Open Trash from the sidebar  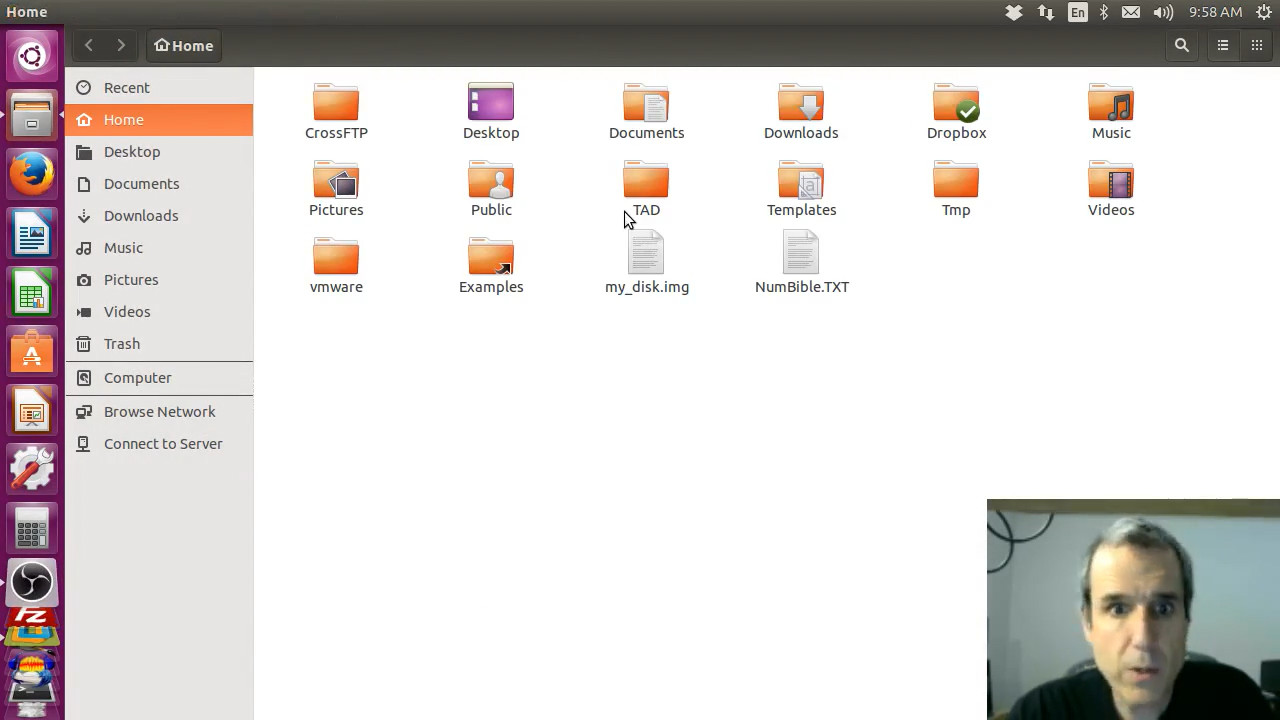coord(159,343)
